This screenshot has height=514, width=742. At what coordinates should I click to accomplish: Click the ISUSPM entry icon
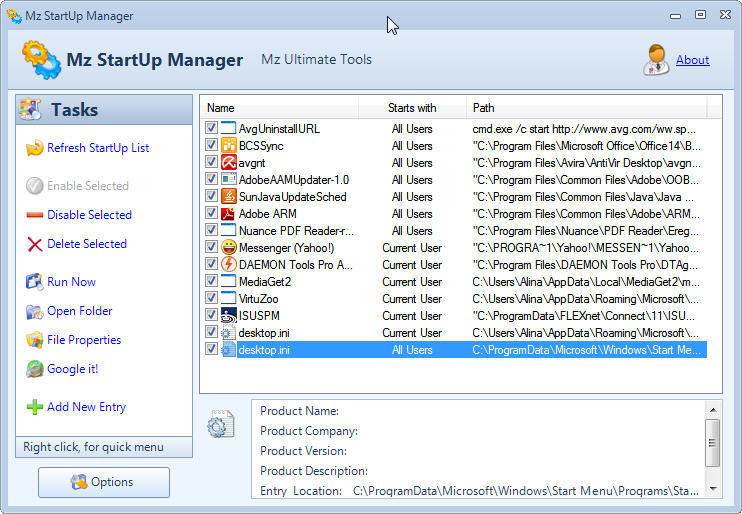pyautogui.click(x=229, y=316)
